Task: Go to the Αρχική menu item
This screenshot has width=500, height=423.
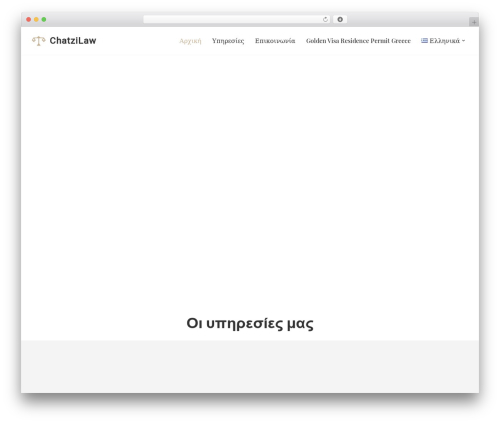Action: tap(190, 41)
